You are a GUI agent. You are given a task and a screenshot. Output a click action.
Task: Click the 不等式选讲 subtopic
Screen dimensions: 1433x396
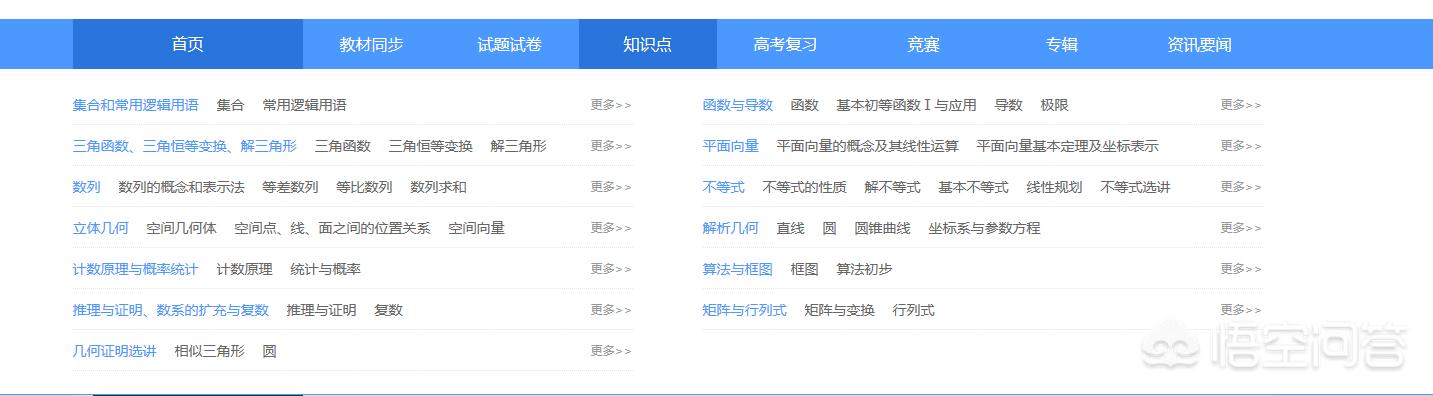[1136, 186]
